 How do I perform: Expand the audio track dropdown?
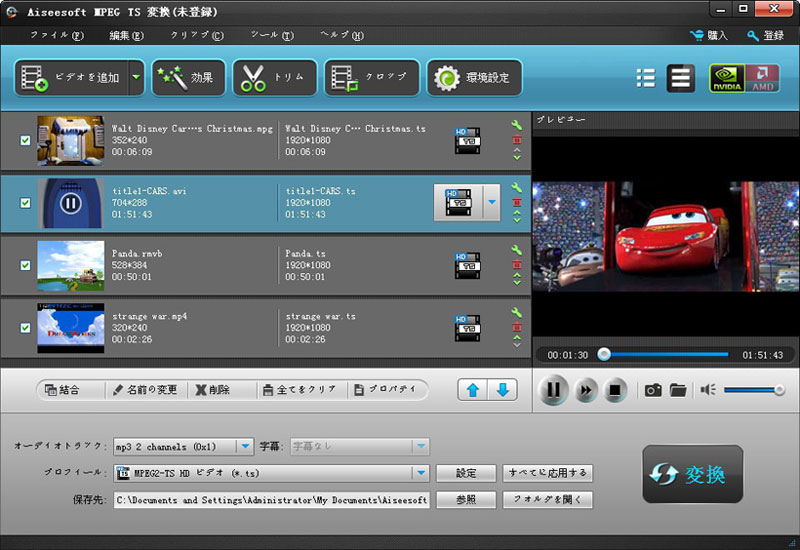tap(244, 447)
